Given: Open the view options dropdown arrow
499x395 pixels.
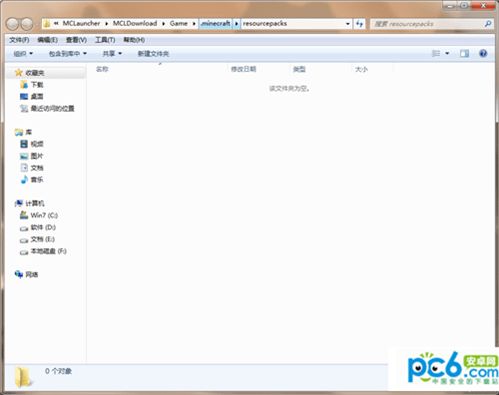Looking at the screenshot, I should tap(447, 53).
